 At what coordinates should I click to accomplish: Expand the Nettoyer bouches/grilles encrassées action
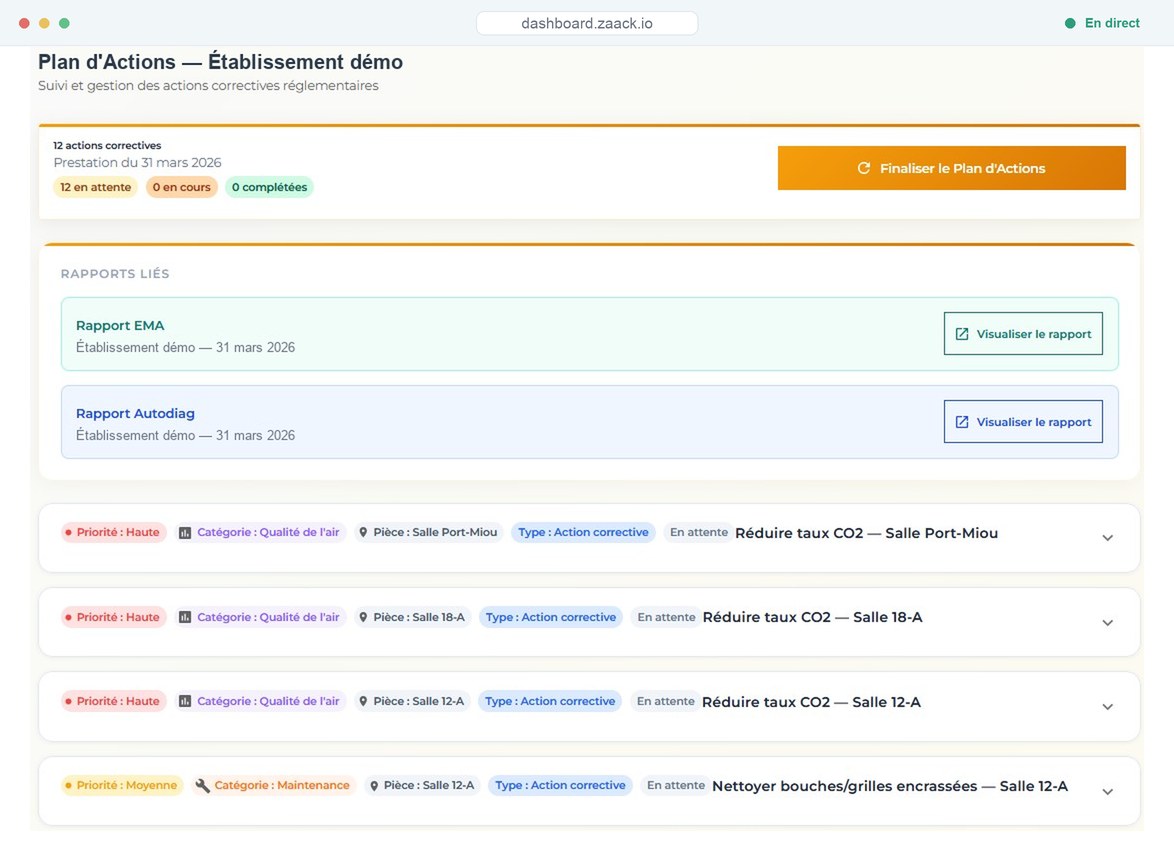click(1107, 791)
